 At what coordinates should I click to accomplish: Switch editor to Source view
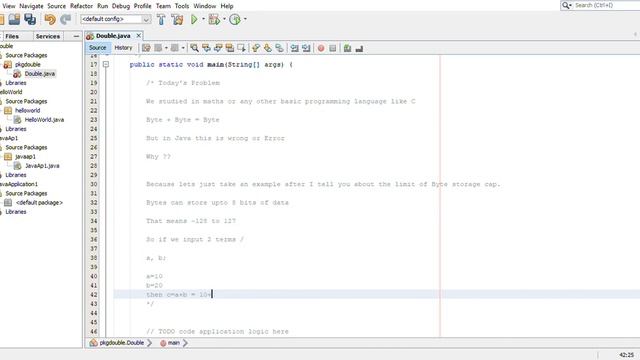click(98, 48)
